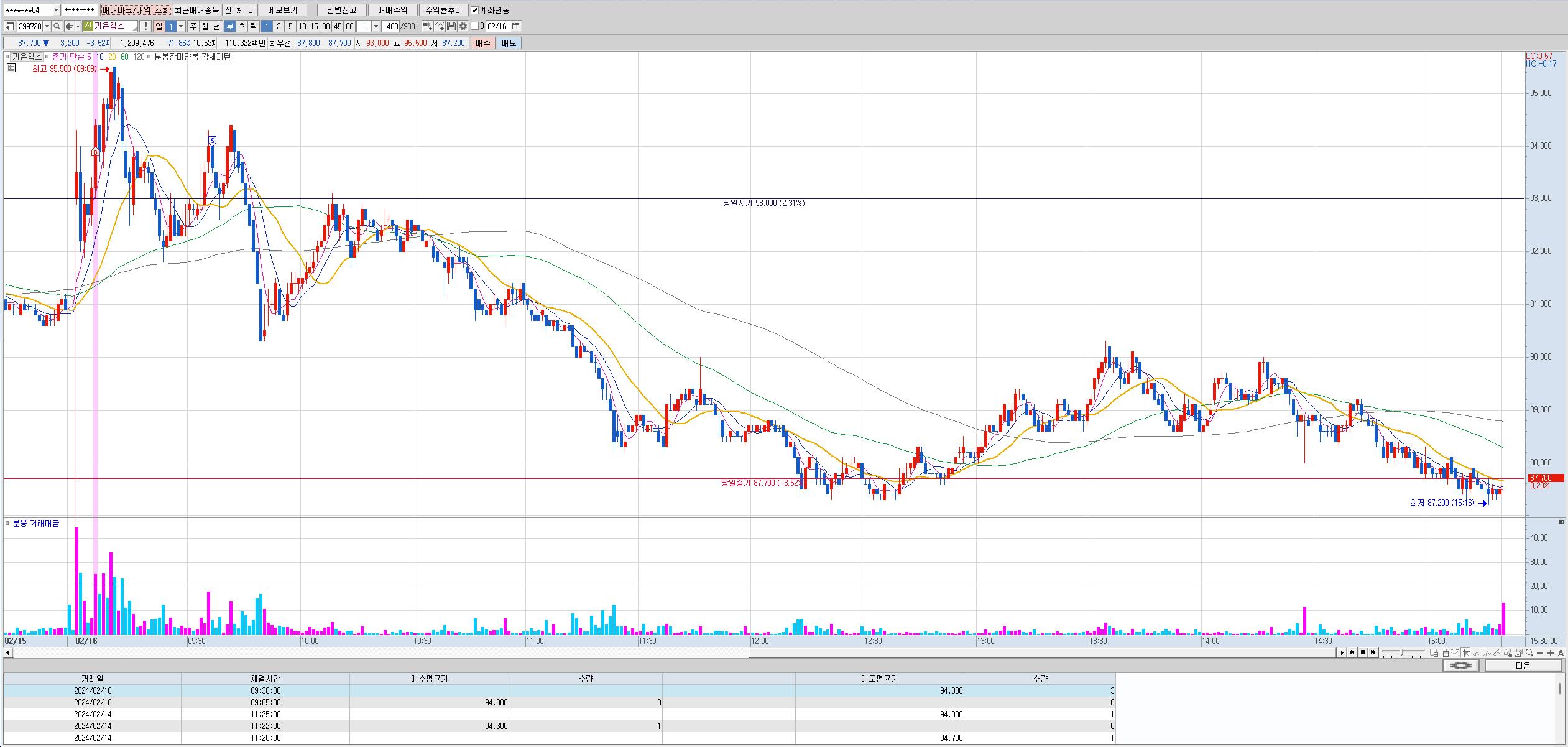Image resolution: width=1568 pixels, height=747 pixels.
Task: Click the red 매수 buy button
Action: [483, 43]
